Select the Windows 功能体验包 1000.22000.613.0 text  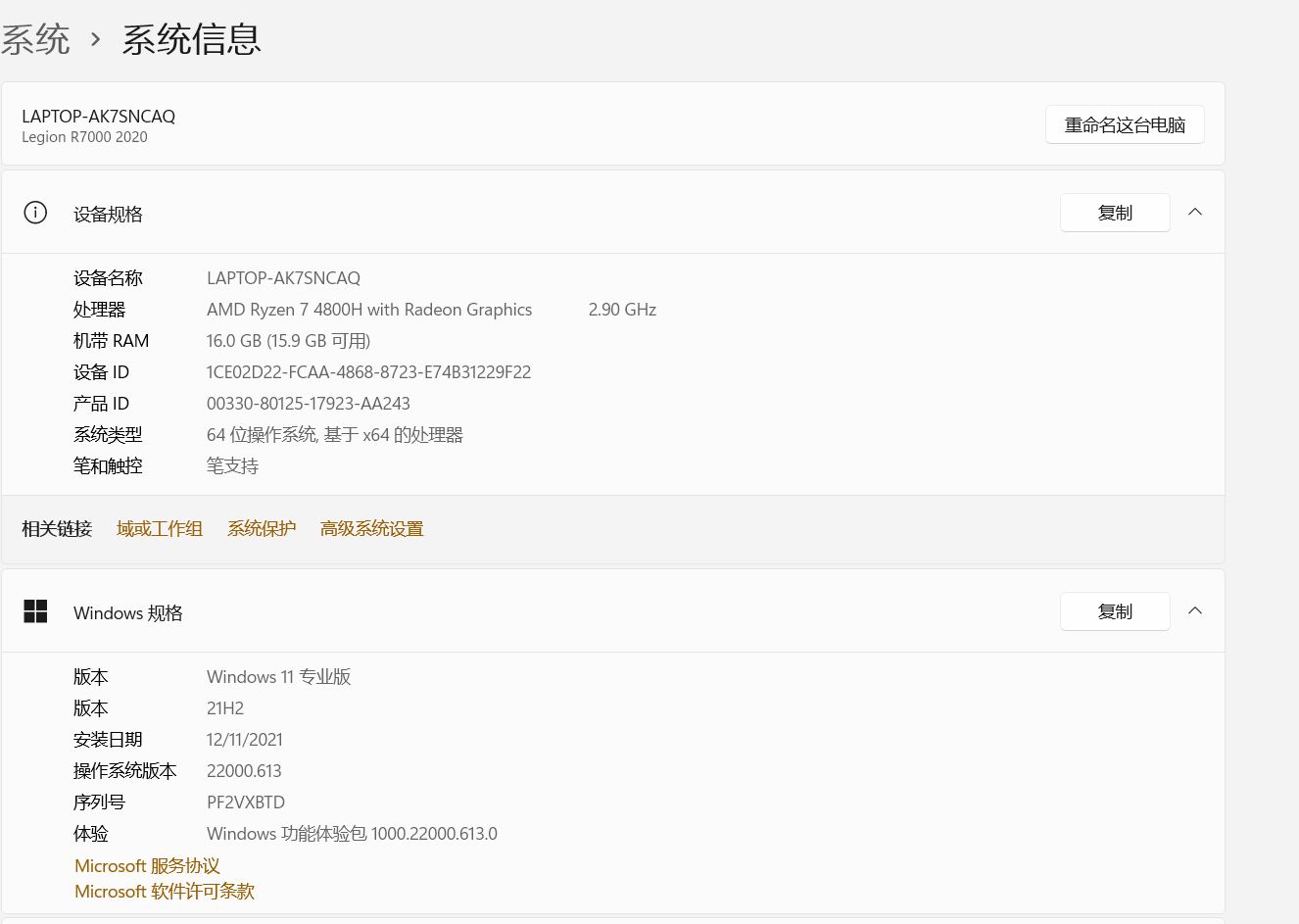point(352,834)
